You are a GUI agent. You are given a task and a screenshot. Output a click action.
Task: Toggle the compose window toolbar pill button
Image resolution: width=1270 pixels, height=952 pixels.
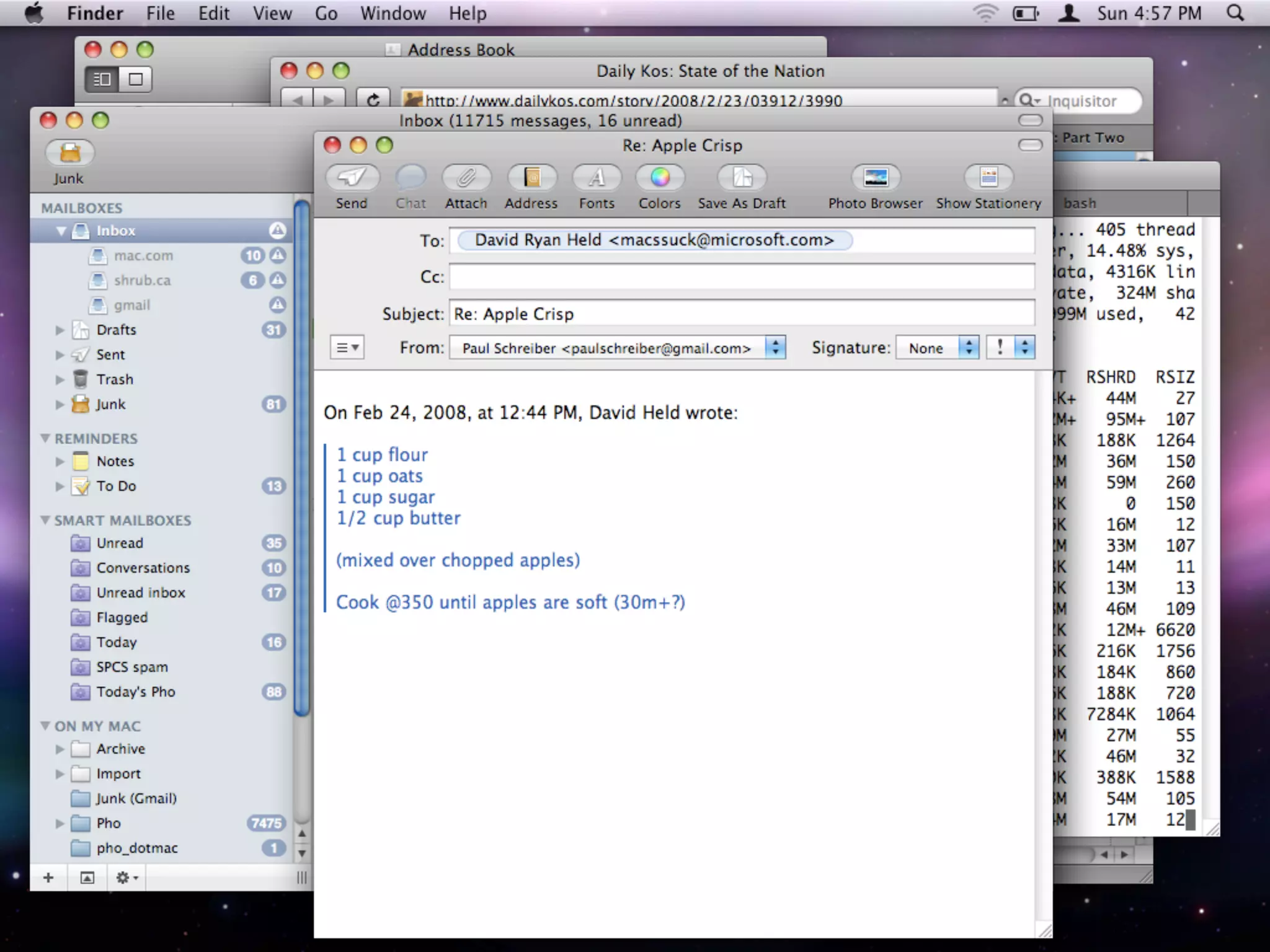(1031, 145)
